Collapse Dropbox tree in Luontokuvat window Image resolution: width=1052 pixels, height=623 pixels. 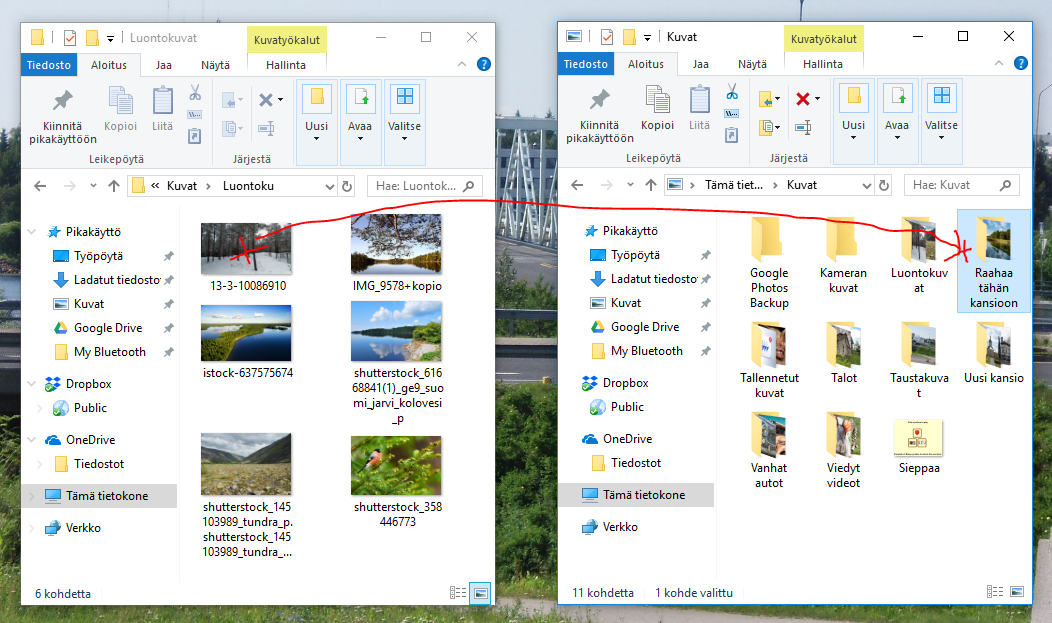pos(32,384)
